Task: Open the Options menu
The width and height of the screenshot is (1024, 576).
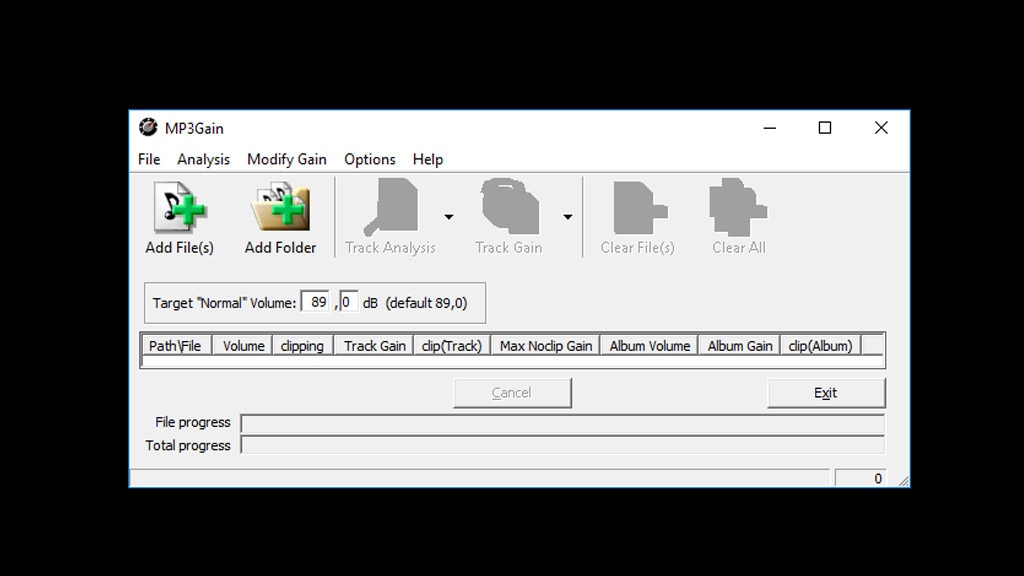Action: (370, 159)
